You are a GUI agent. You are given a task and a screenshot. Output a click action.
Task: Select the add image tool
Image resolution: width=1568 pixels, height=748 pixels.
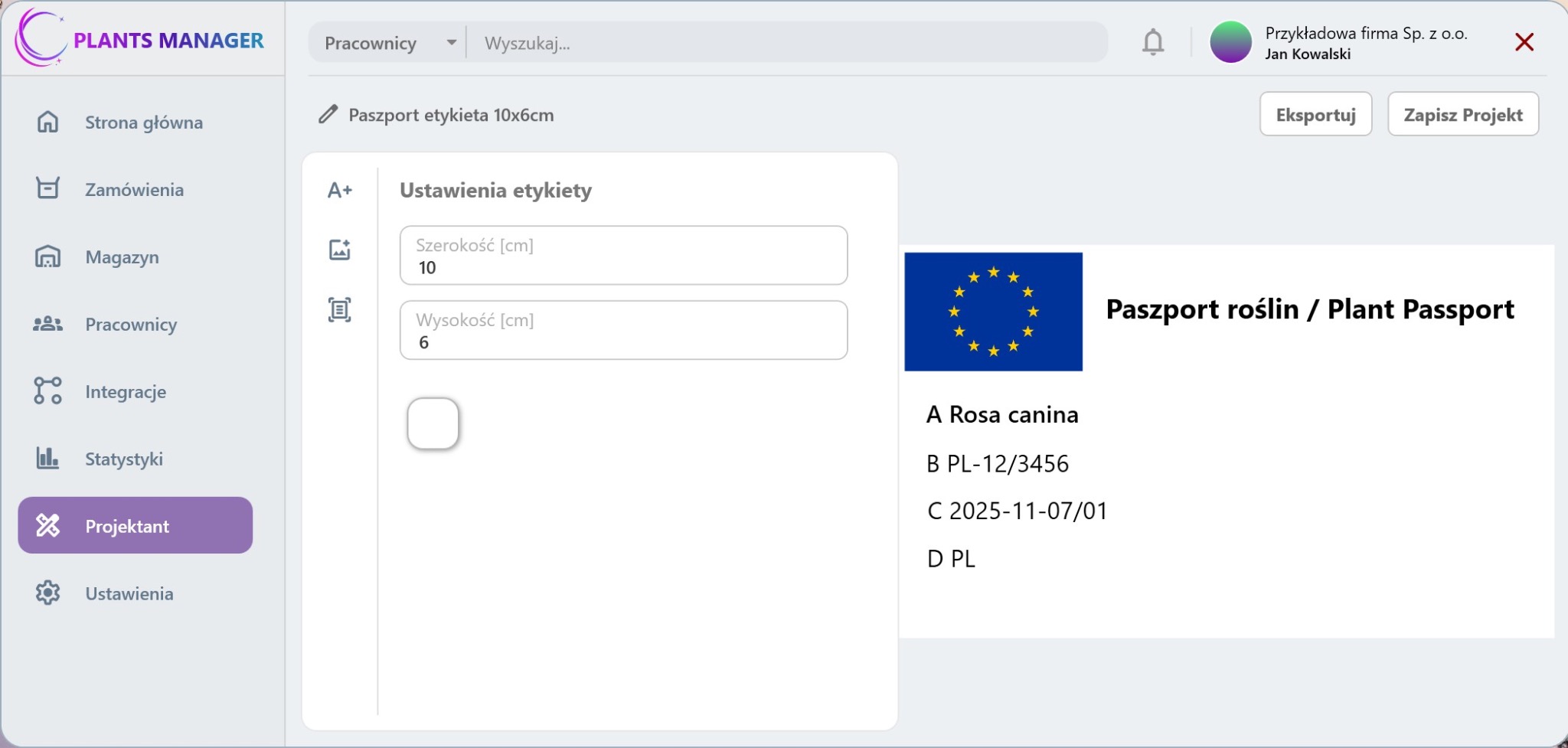click(x=340, y=249)
